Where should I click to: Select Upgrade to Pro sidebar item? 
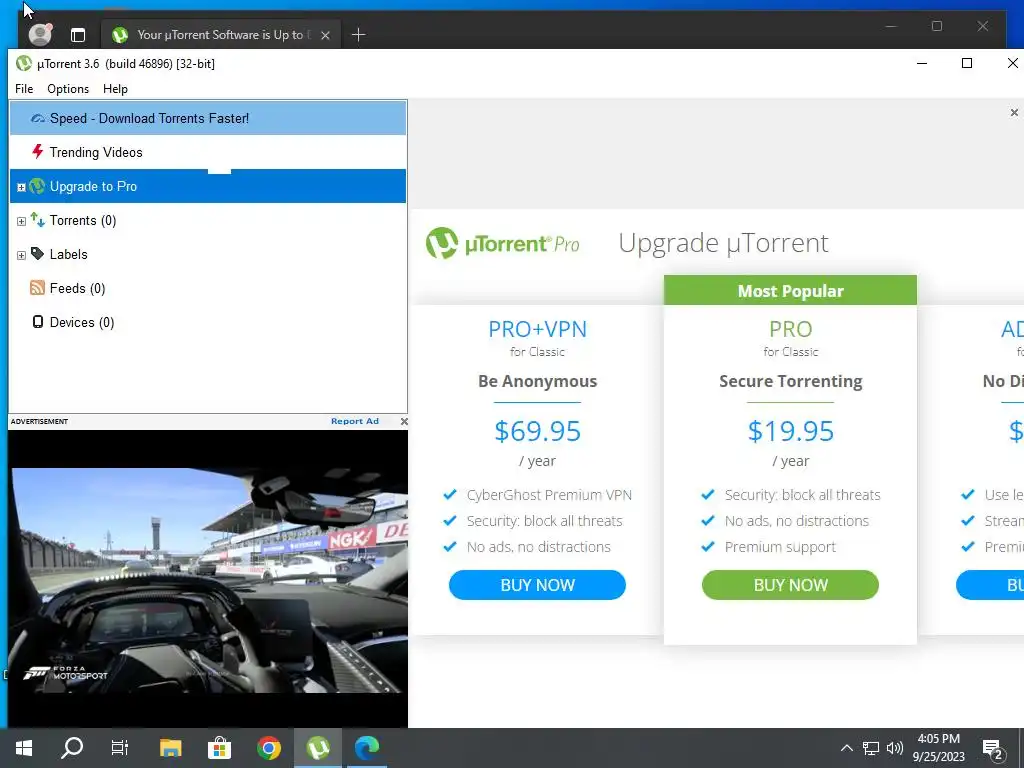coord(208,186)
